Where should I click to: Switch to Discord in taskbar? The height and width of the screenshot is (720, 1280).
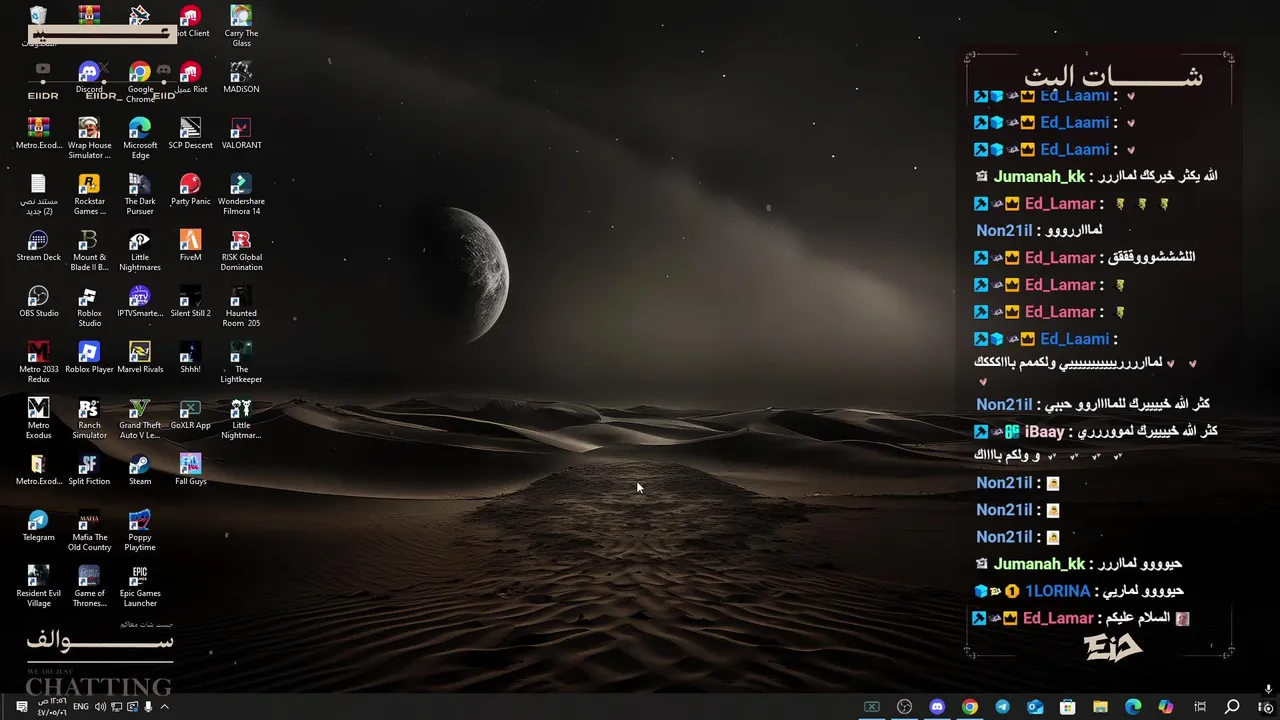[x=937, y=707]
